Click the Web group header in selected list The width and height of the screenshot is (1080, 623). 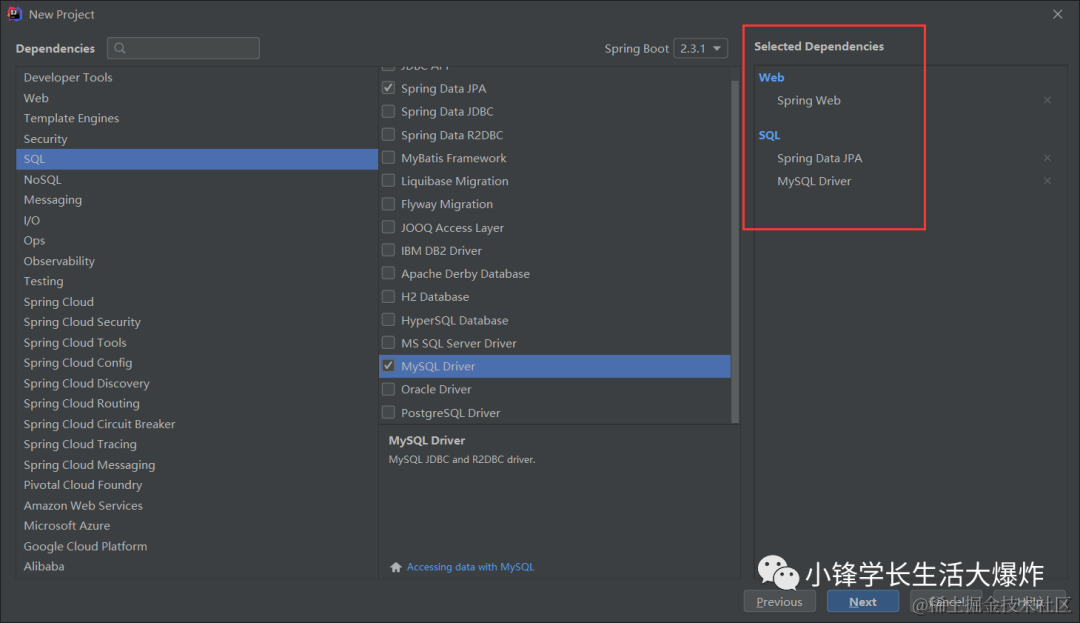771,78
